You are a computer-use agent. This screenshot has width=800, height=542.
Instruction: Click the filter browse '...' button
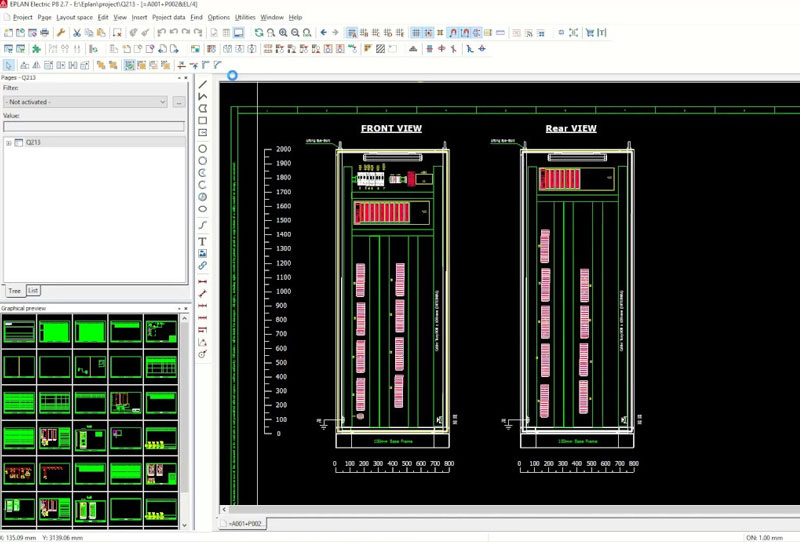click(178, 102)
